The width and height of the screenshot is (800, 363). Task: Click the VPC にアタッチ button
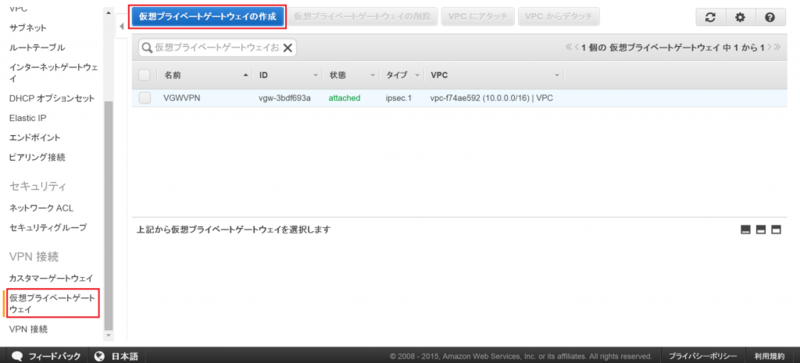(x=478, y=16)
